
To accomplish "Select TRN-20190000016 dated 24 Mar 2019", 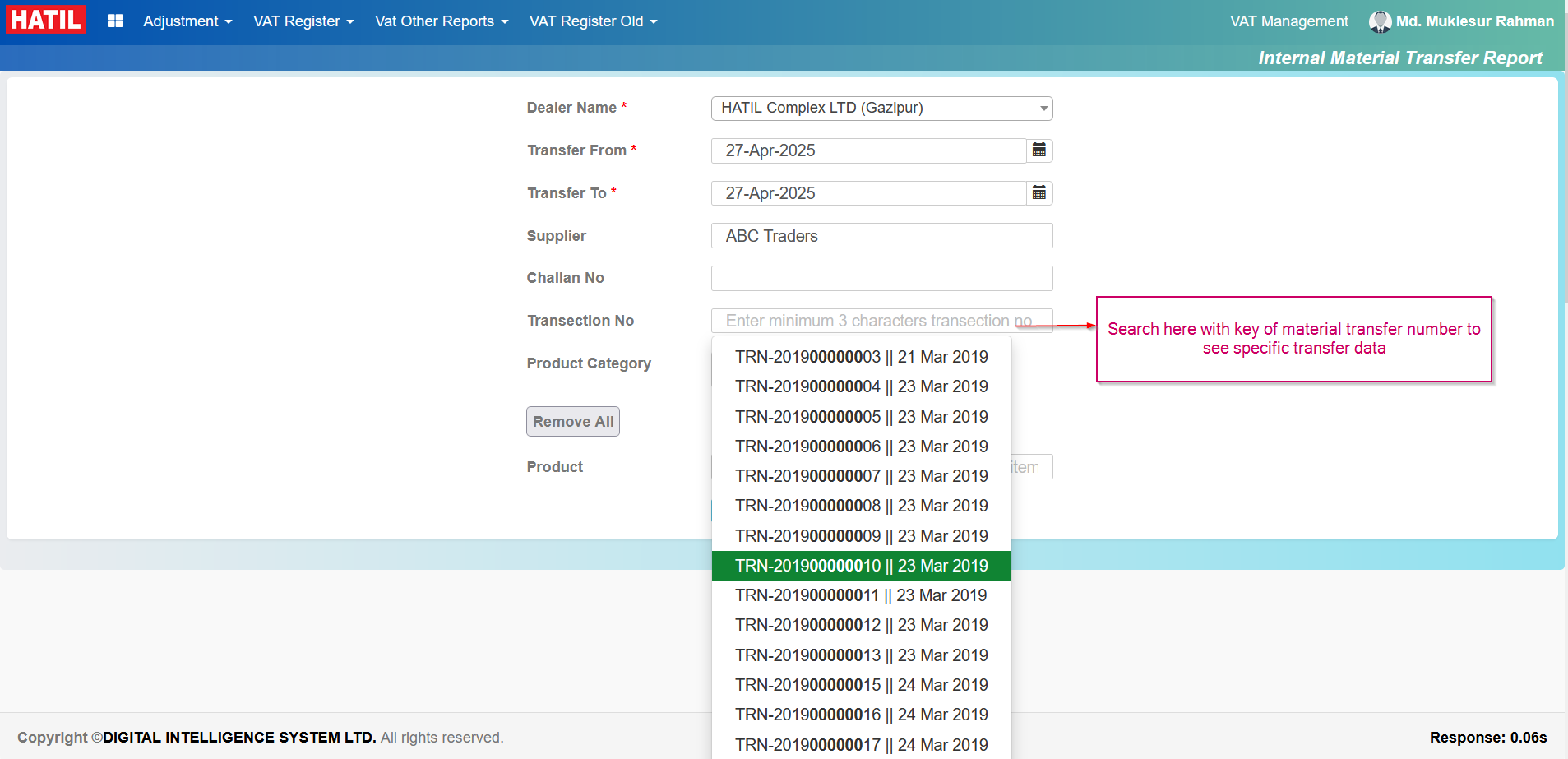I will point(861,715).
